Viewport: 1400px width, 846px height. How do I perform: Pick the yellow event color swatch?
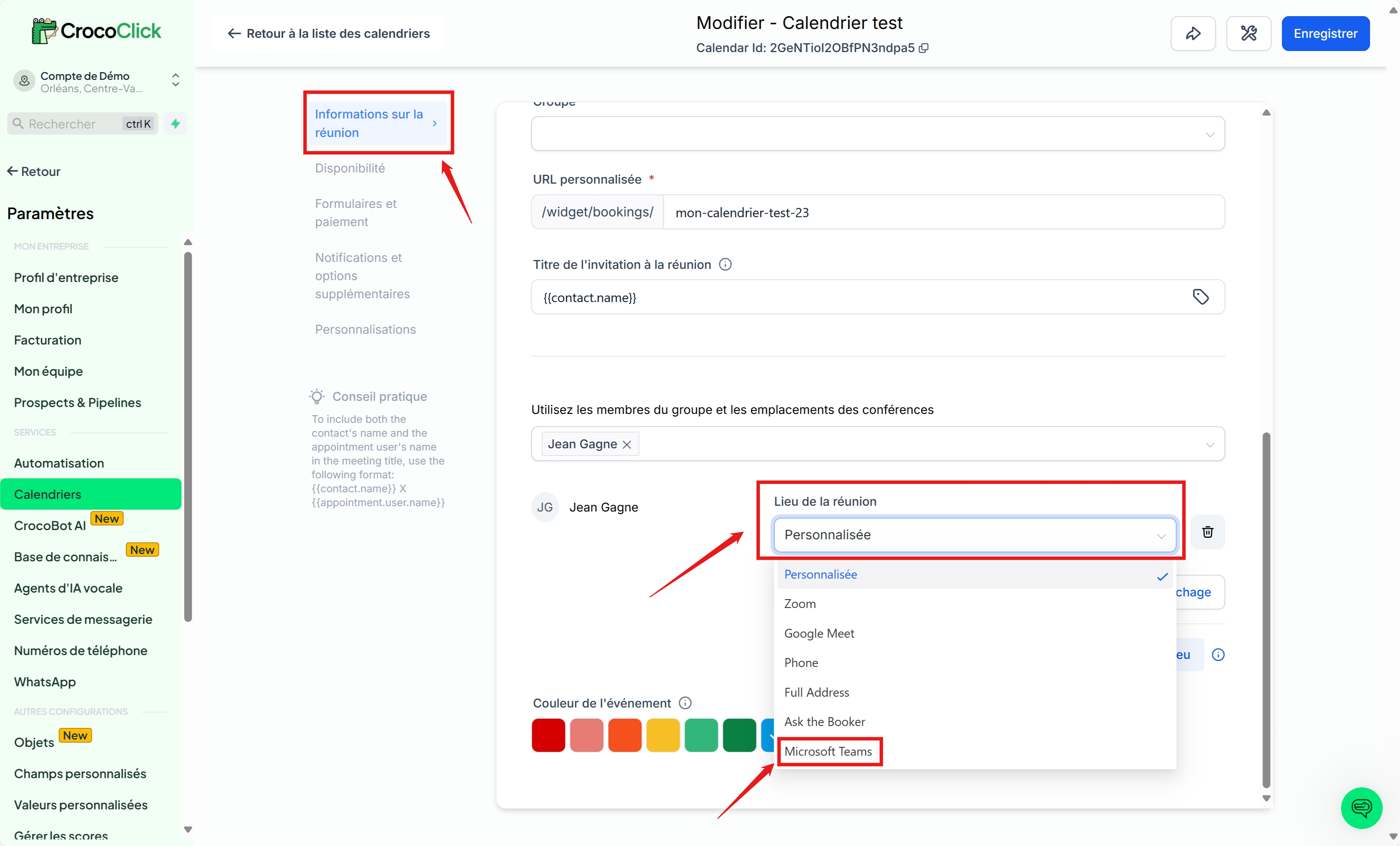click(x=662, y=735)
